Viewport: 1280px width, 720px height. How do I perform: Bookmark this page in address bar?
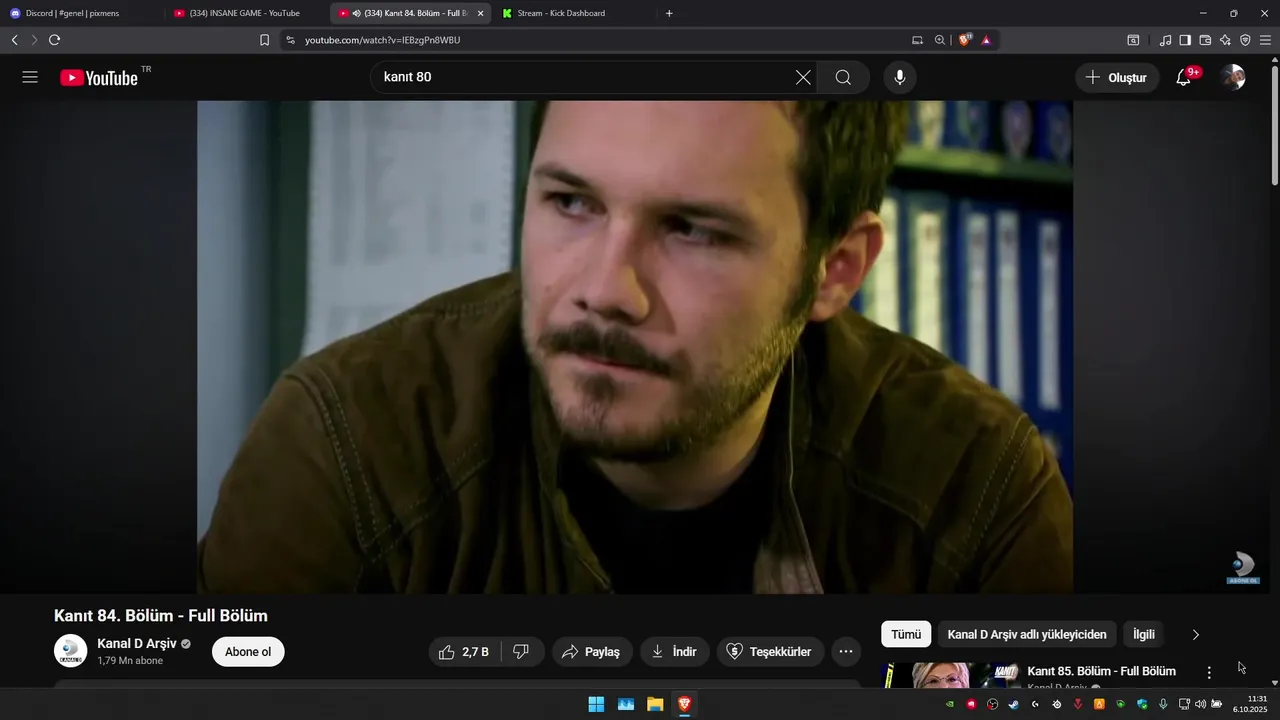pos(264,40)
